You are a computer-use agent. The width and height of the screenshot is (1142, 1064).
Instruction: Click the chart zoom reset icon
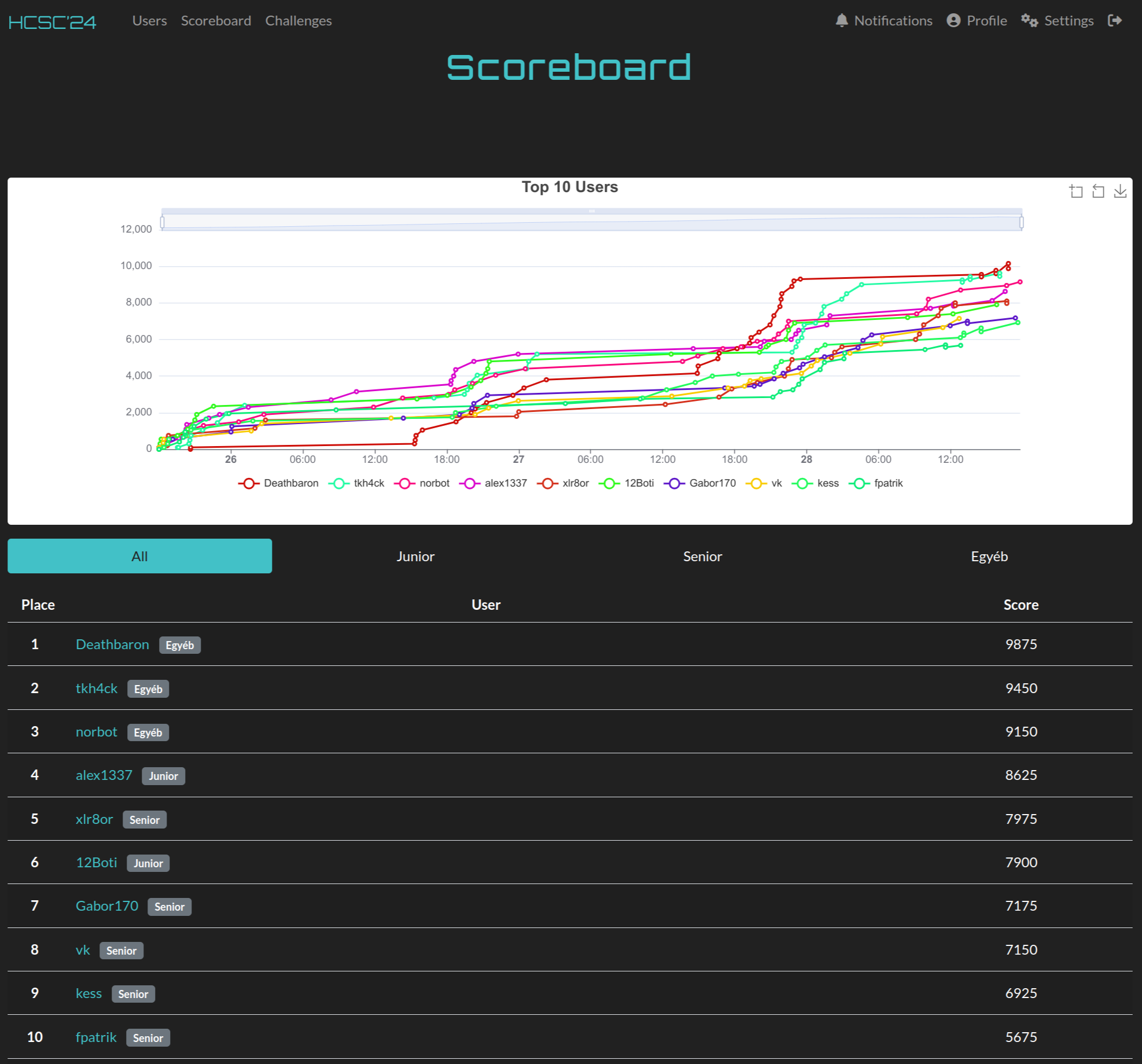pos(1098,191)
